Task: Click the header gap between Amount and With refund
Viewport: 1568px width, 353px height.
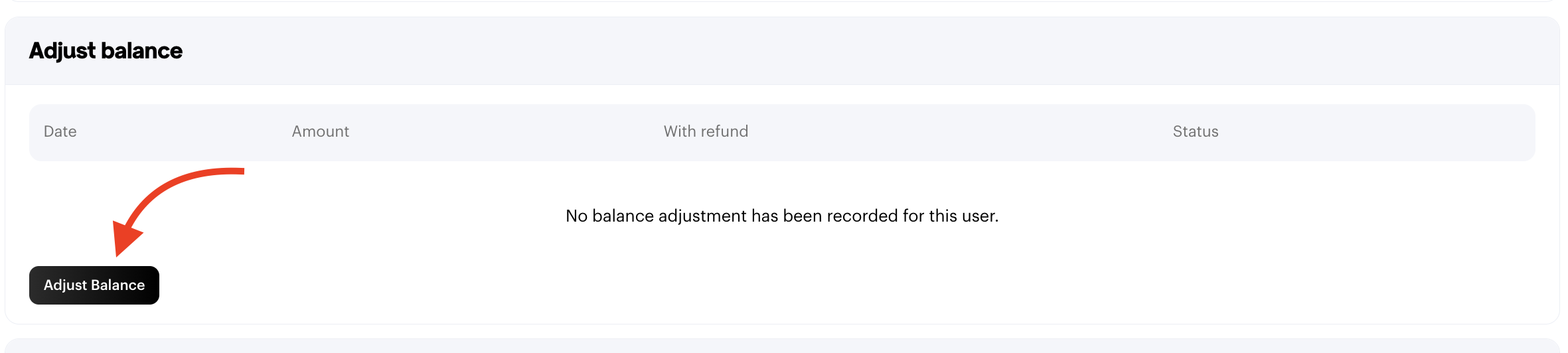Action: pyautogui.click(x=506, y=131)
